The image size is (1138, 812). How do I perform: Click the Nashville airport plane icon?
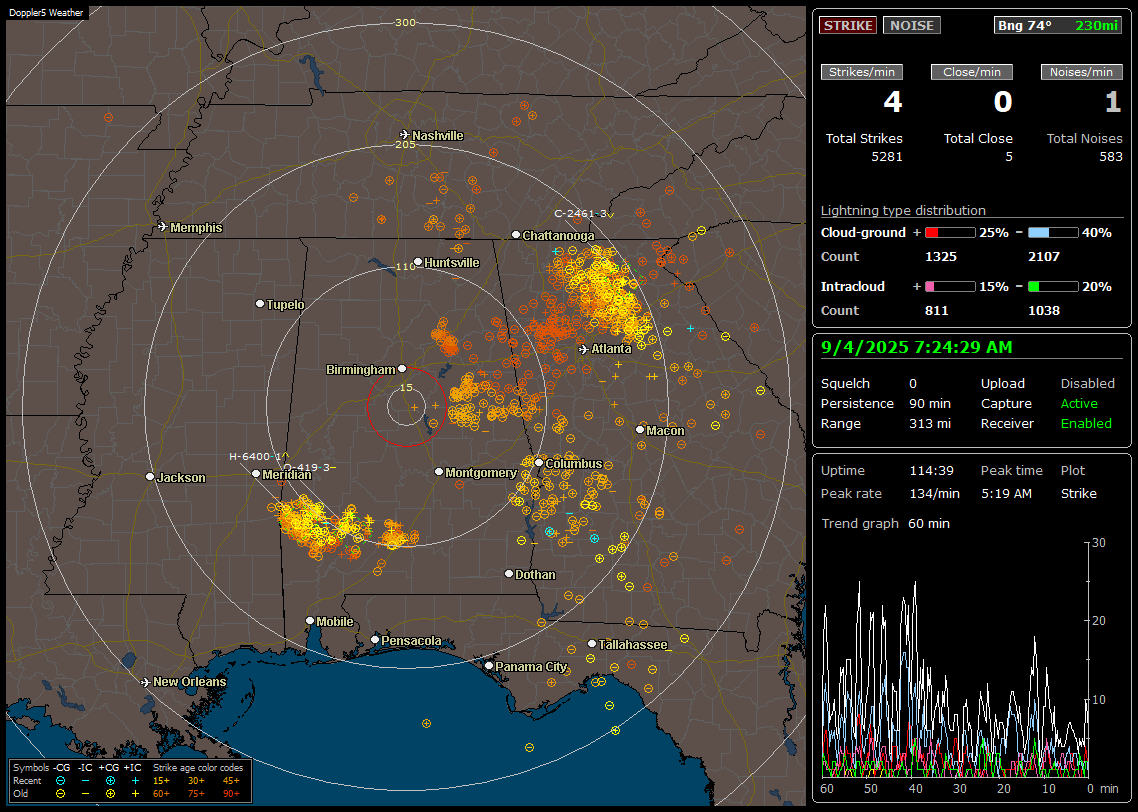(404, 135)
